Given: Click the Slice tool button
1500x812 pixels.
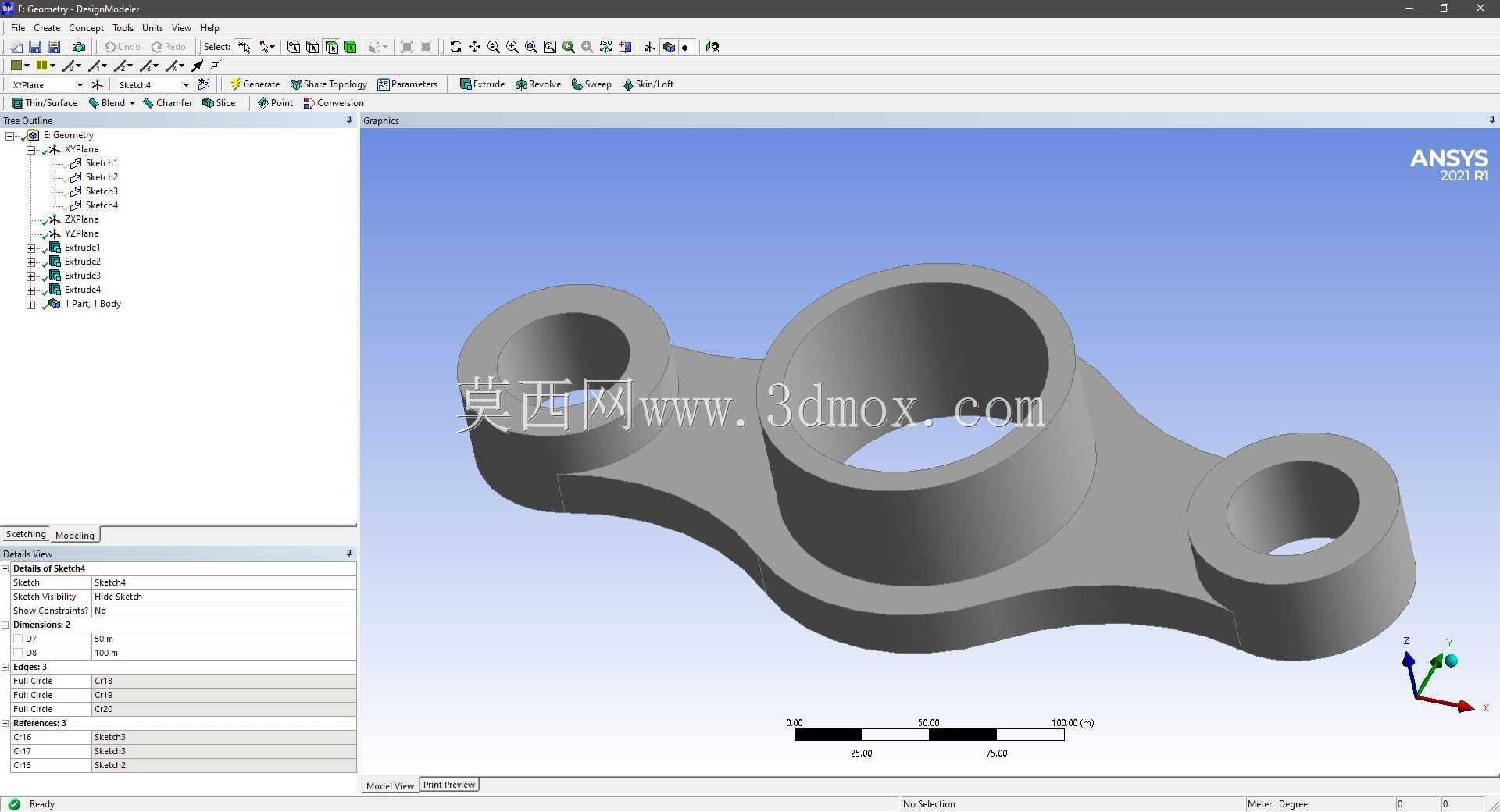Looking at the screenshot, I should click(x=219, y=103).
